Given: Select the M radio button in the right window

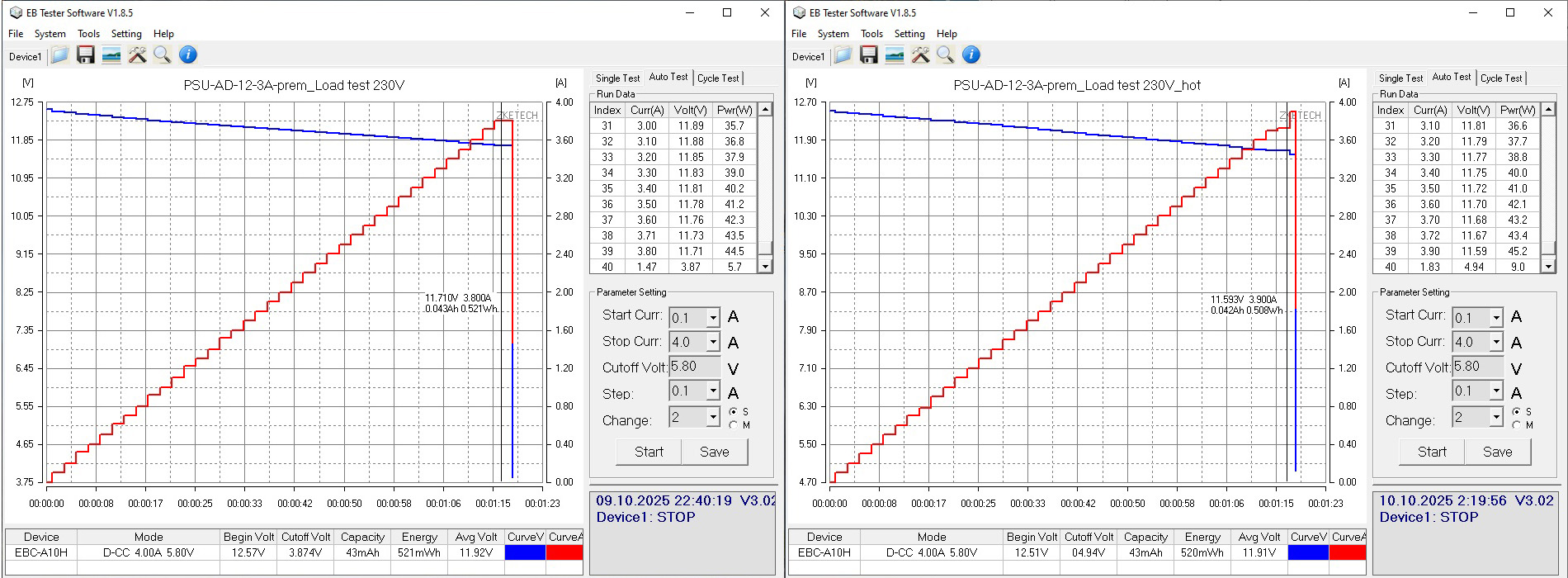Looking at the screenshot, I should tap(1517, 425).
